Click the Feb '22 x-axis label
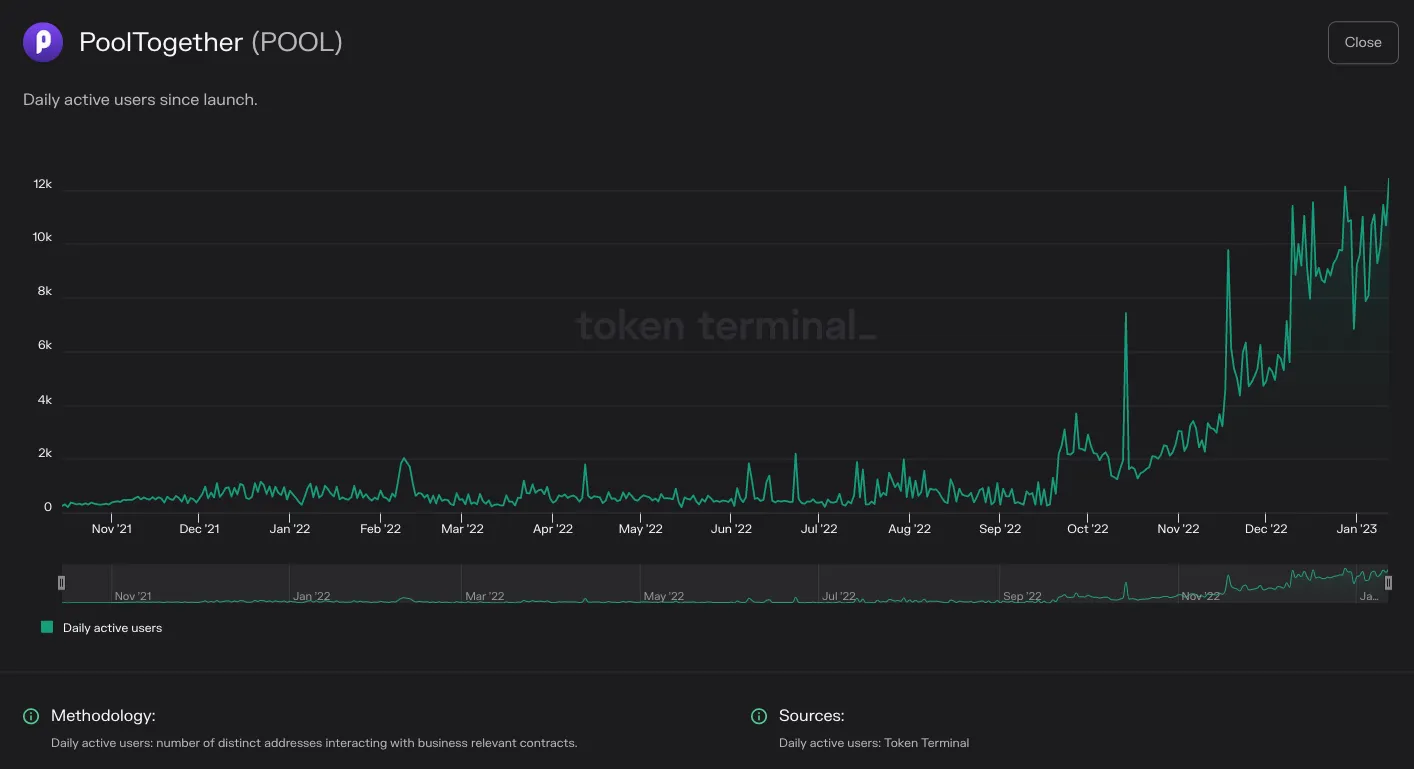Viewport: 1414px width, 769px height. point(380,529)
